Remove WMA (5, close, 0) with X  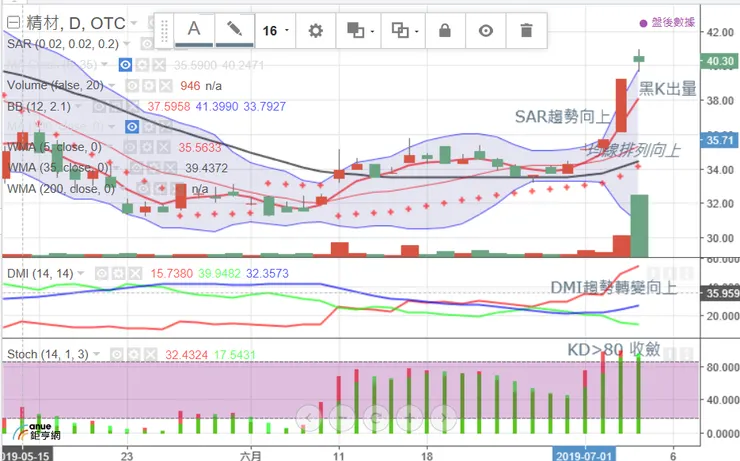(x=164, y=147)
